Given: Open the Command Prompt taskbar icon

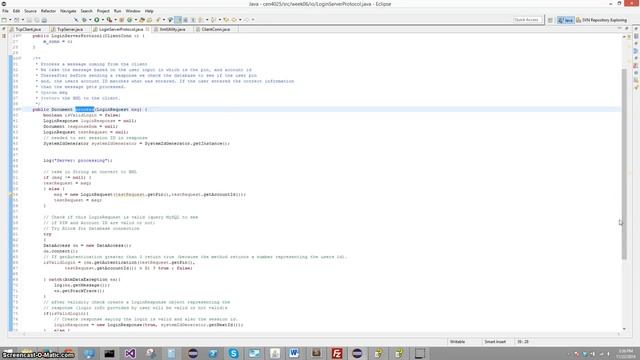Looking at the screenshot, I should [x=109, y=353].
